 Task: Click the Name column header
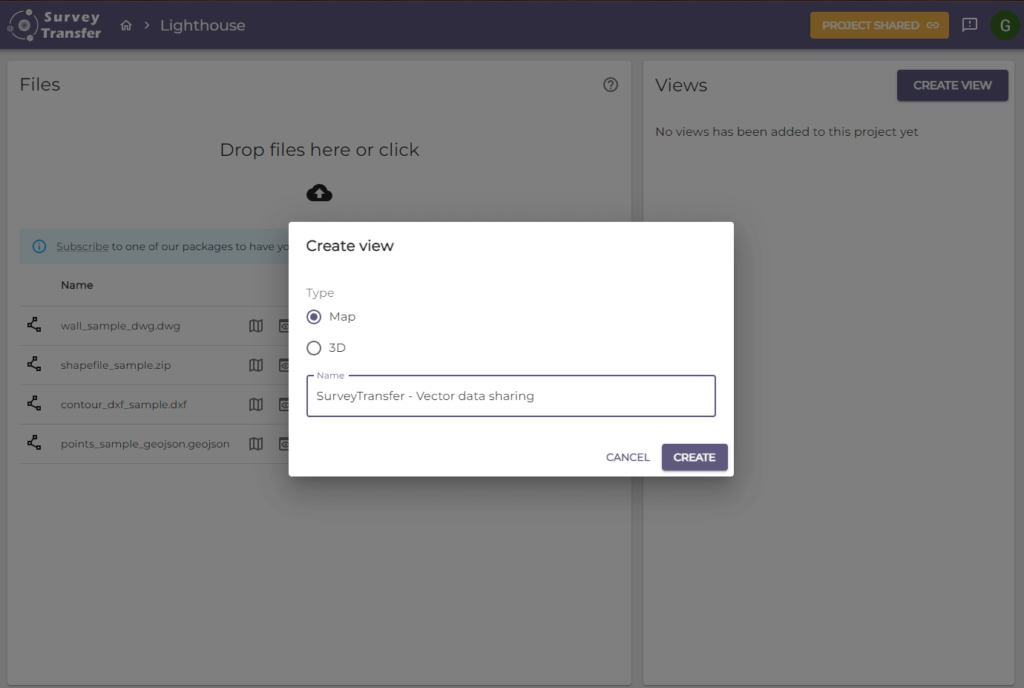click(77, 285)
